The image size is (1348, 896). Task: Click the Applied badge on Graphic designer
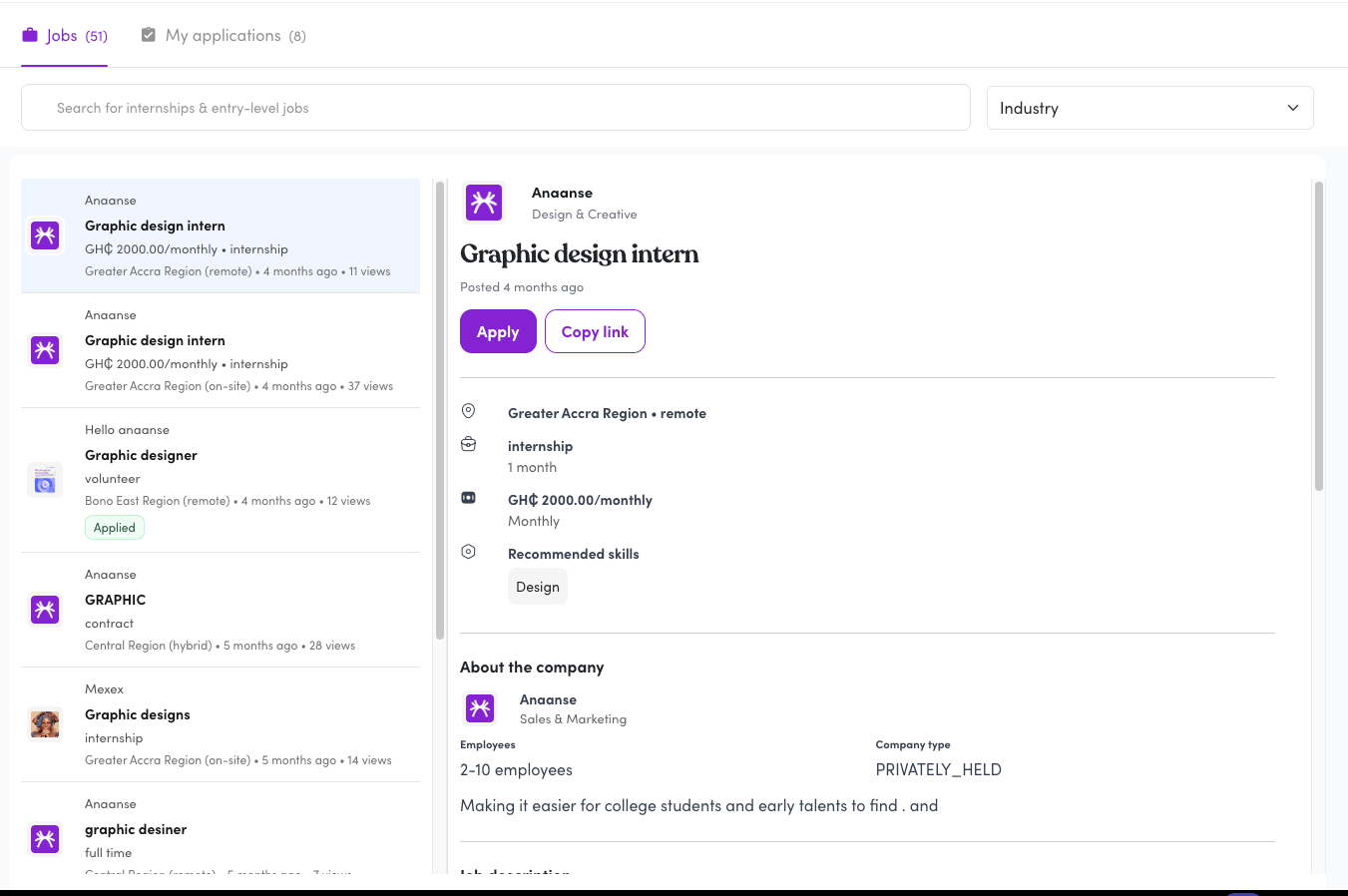[115, 528]
